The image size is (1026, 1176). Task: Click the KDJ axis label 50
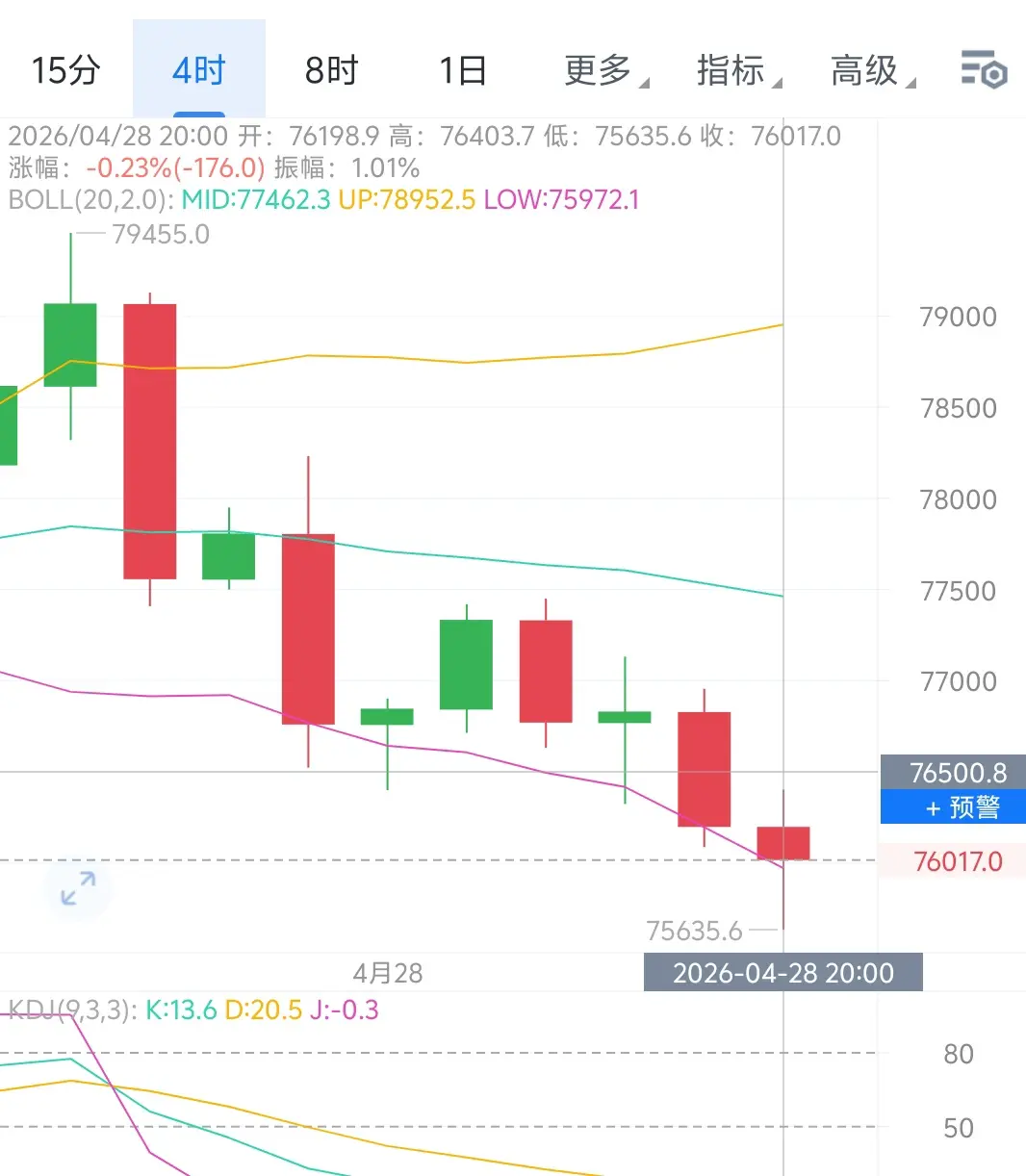(x=958, y=1127)
